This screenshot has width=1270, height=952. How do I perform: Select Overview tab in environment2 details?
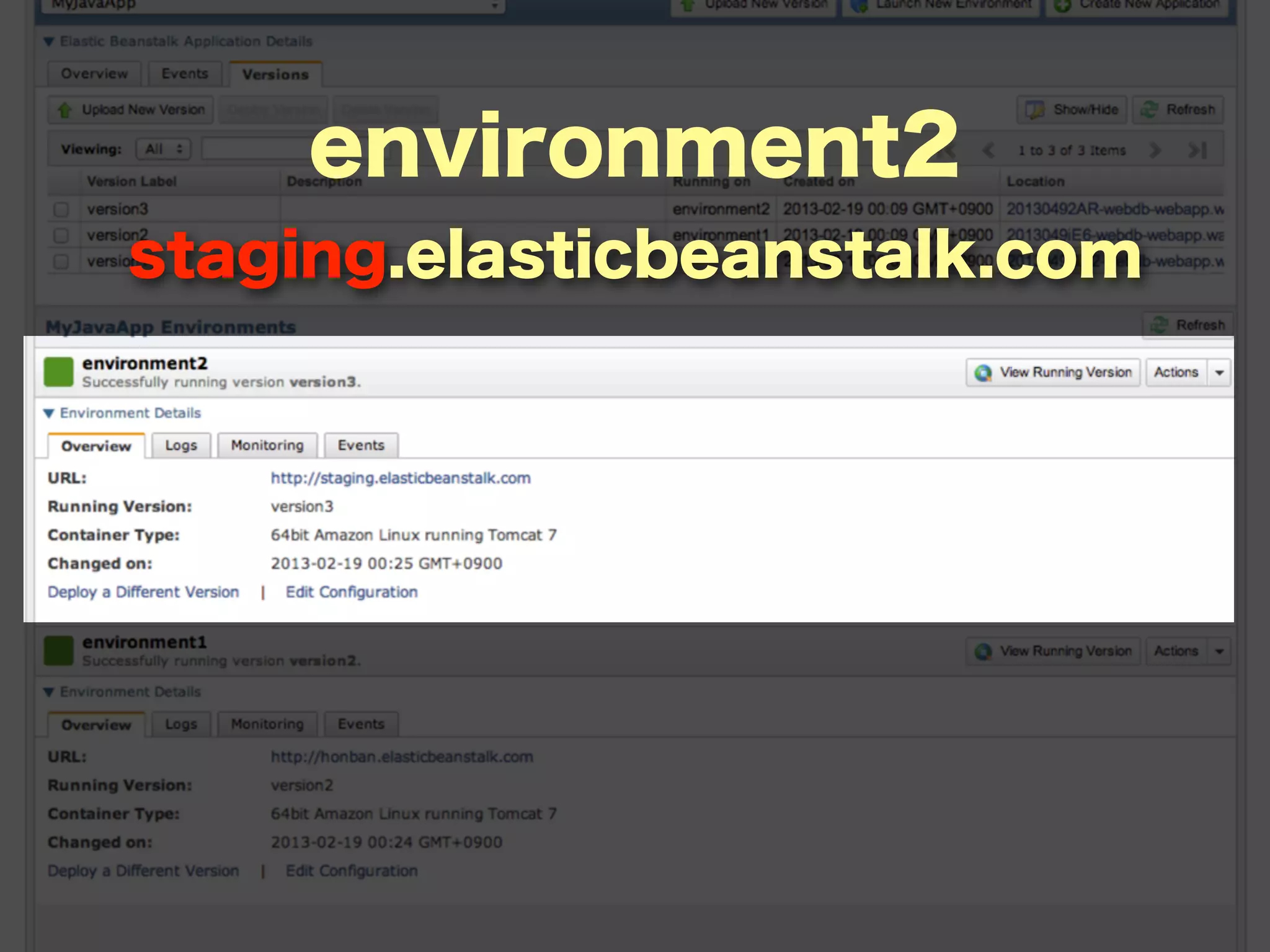click(96, 446)
